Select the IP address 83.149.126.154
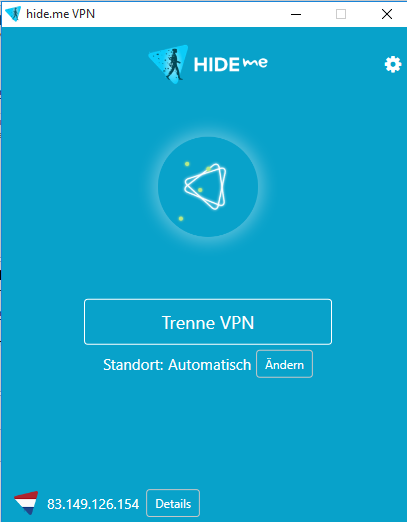 pos(93,504)
